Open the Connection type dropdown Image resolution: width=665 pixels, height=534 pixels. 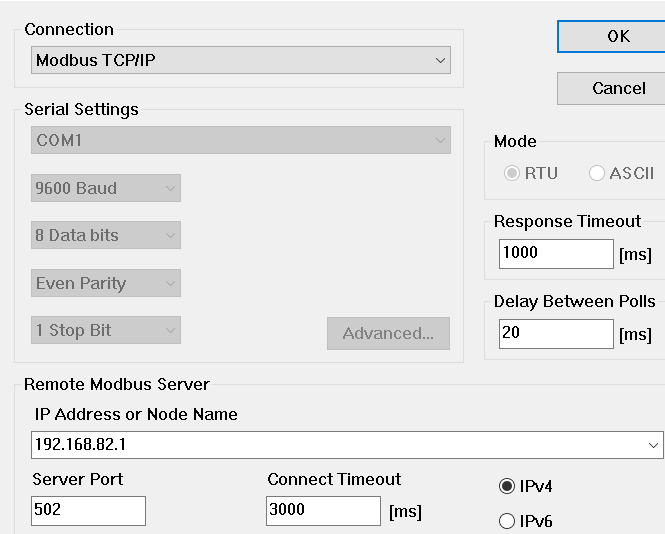240,60
